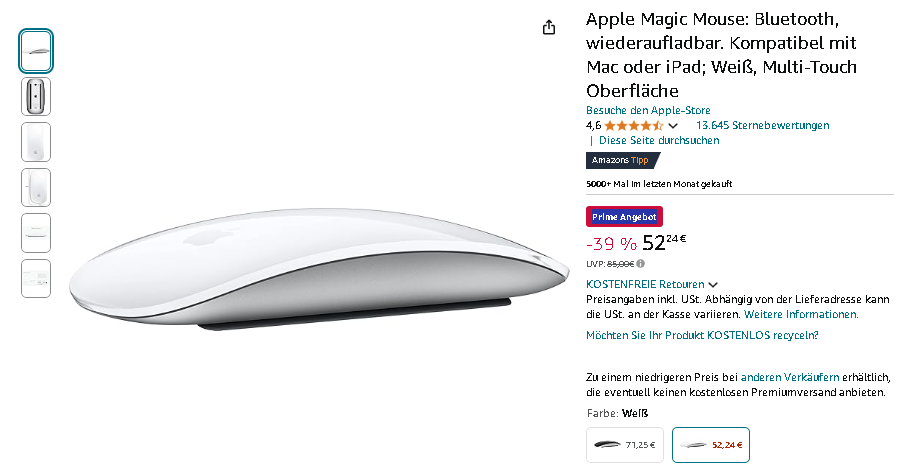Screen dimensions: 908x470
Task: Click the KOSTENLOS recyceln link
Action: point(702,335)
